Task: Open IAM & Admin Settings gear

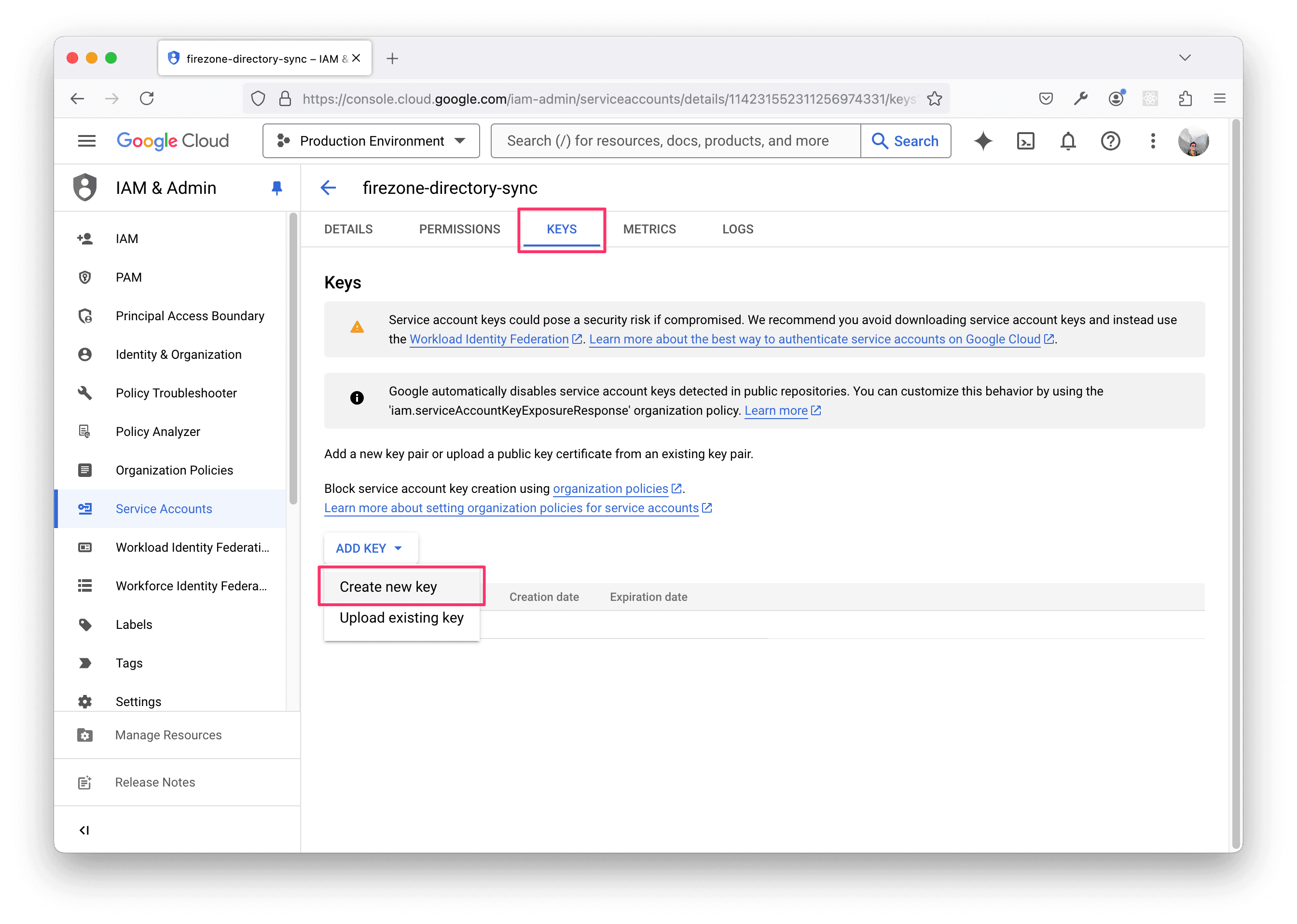Action: point(138,701)
